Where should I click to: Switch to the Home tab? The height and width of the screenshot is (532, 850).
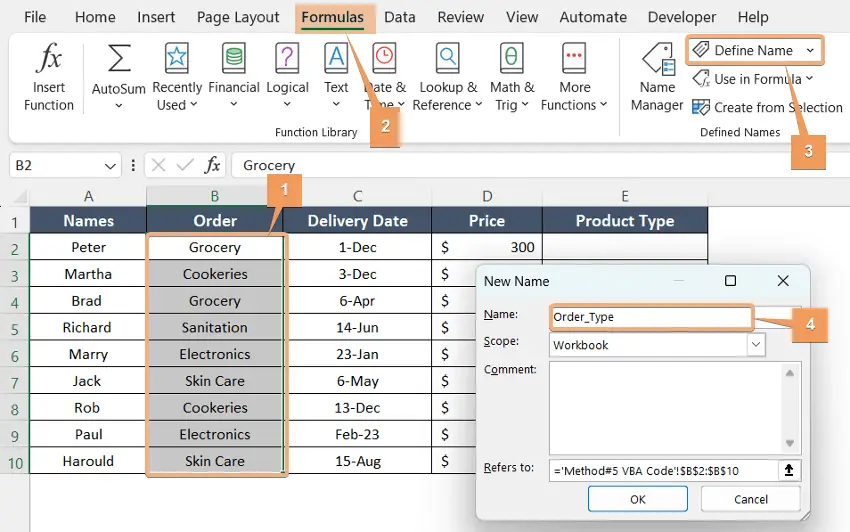point(95,17)
